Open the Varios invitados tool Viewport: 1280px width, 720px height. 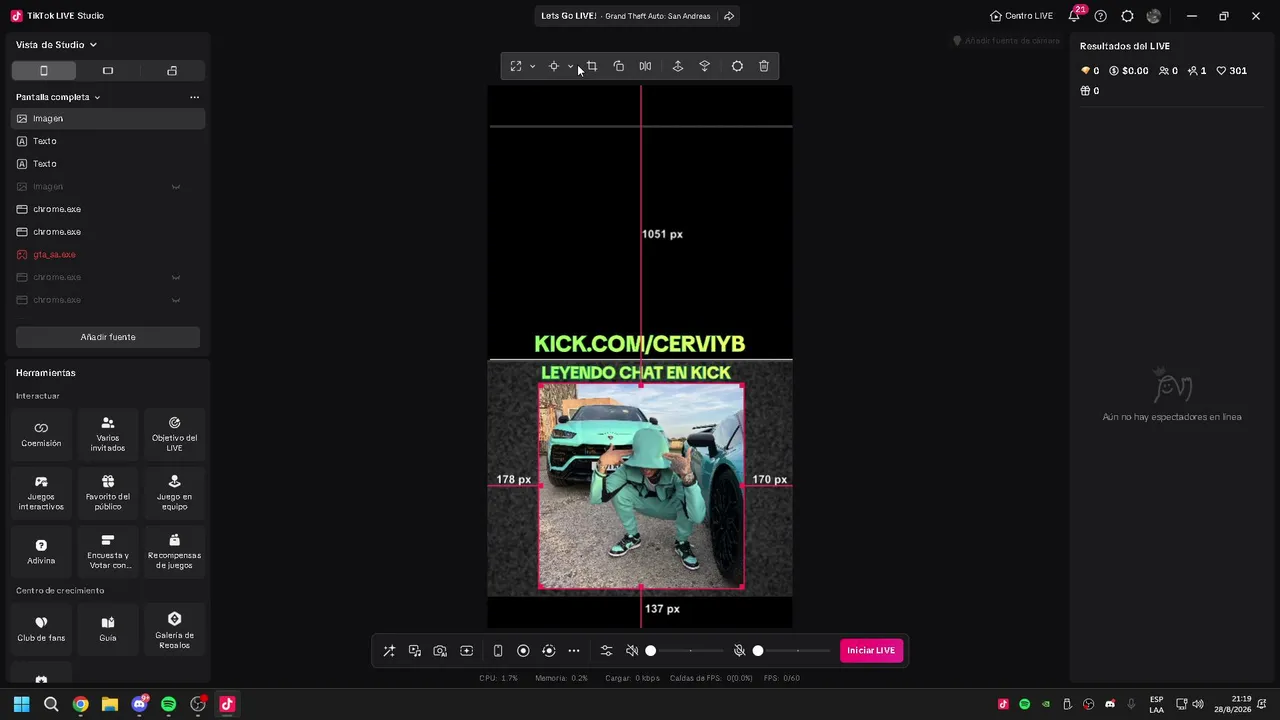(x=108, y=434)
